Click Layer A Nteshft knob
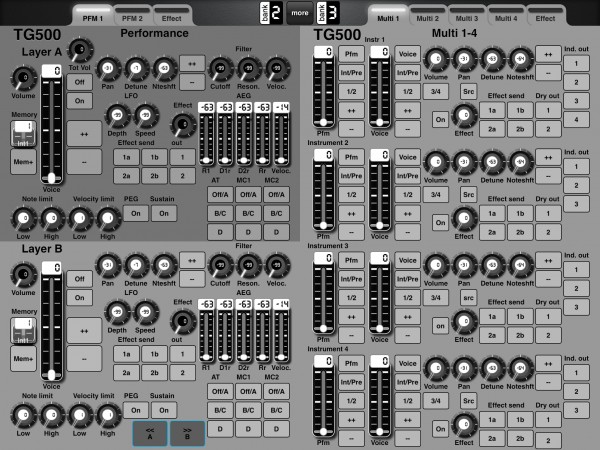Viewport: 600px width, 450px height. click(164, 69)
